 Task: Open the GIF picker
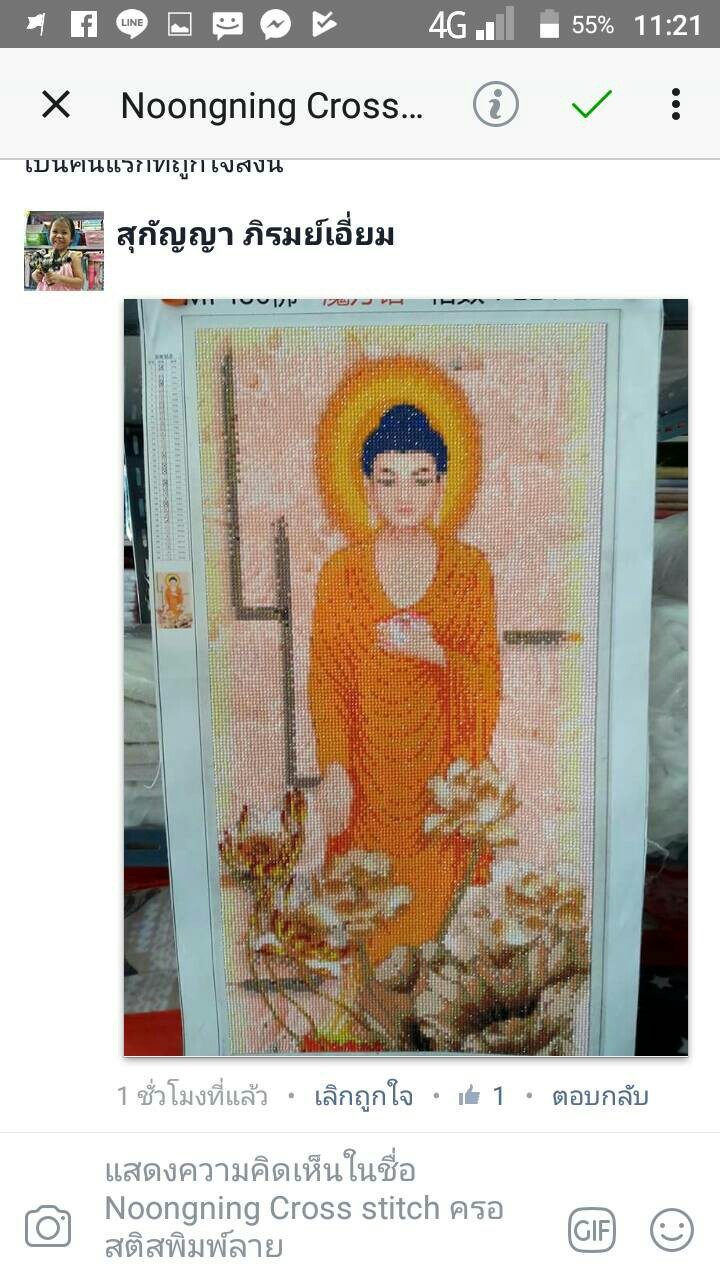592,1230
